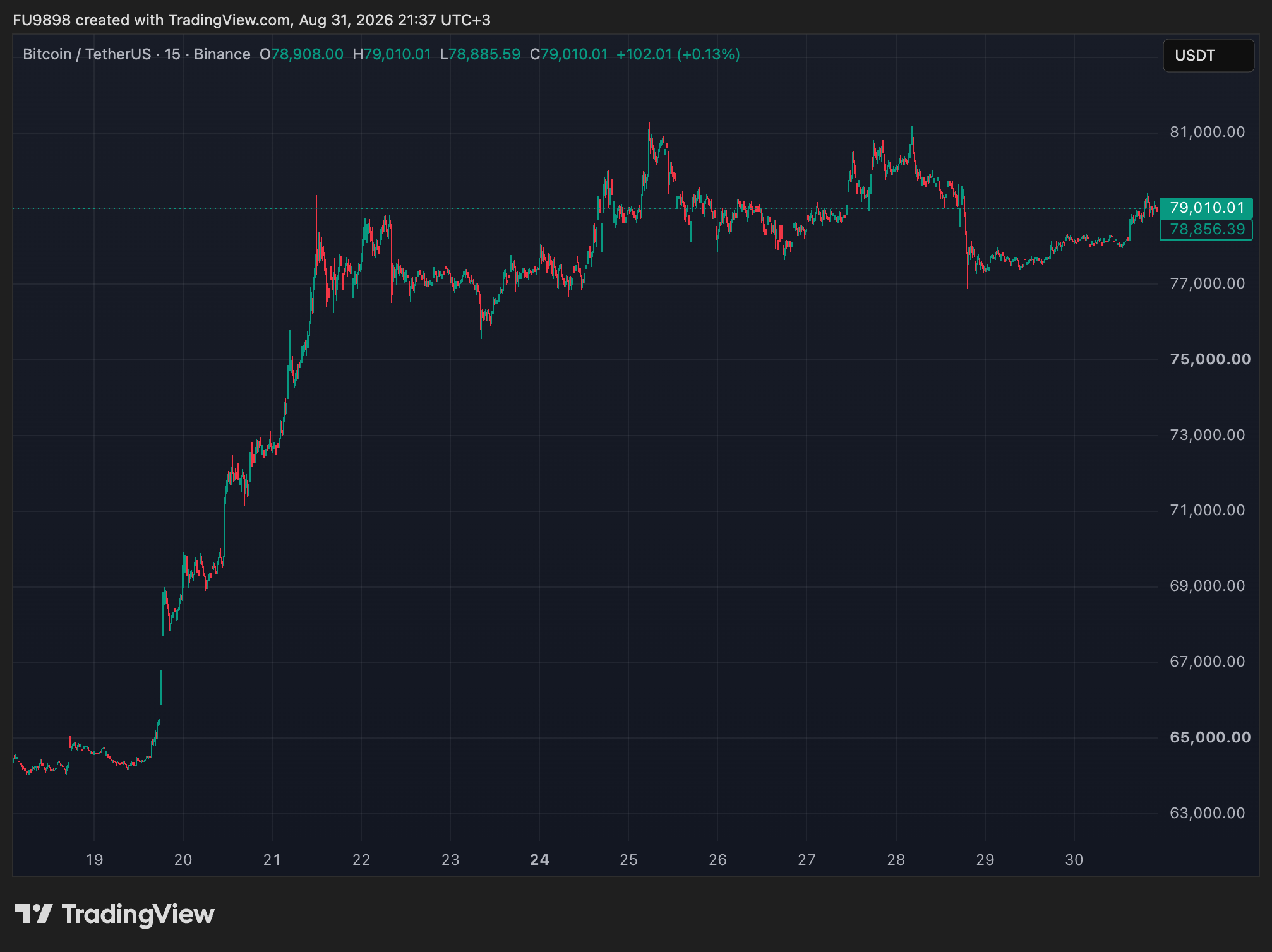Click the 63,000.00 price axis label
Screen dimensions: 1272x952
click(1208, 813)
